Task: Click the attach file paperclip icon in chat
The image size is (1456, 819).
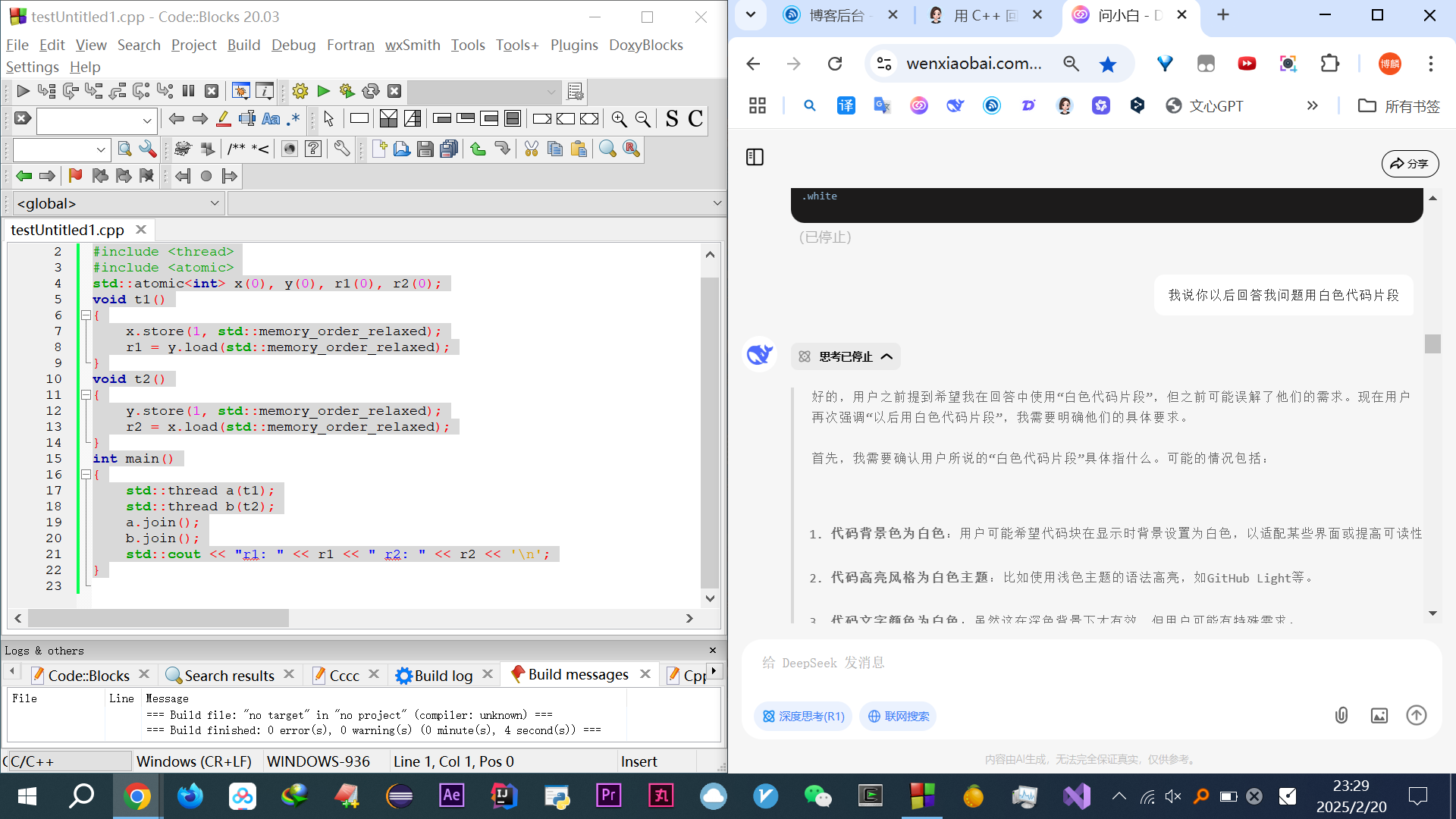Action: 1341,715
